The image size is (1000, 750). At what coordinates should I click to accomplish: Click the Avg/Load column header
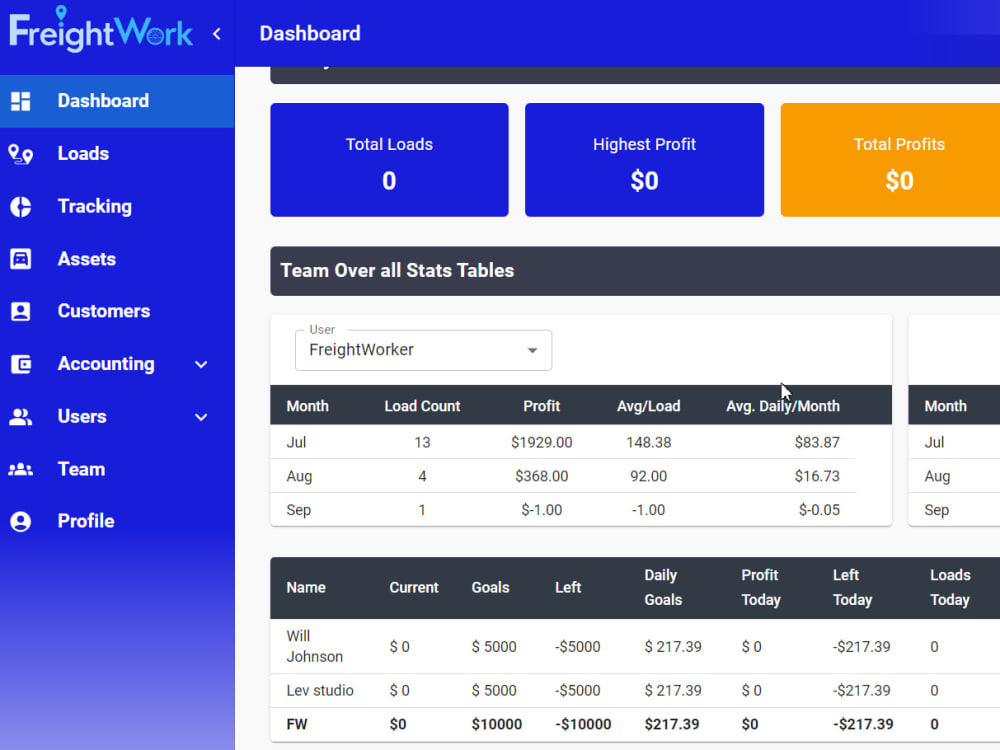(x=649, y=406)
